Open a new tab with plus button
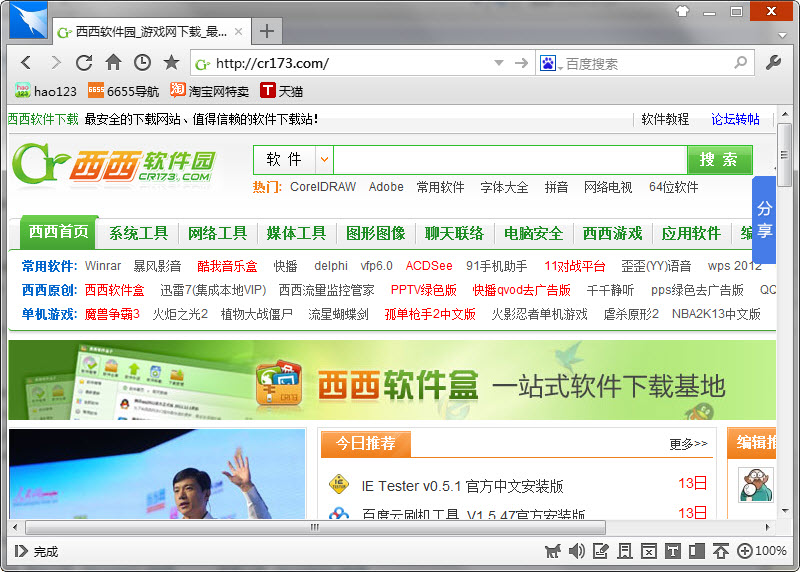The height and width of the screenshot is (572, 800). click(x=267, y=32)
